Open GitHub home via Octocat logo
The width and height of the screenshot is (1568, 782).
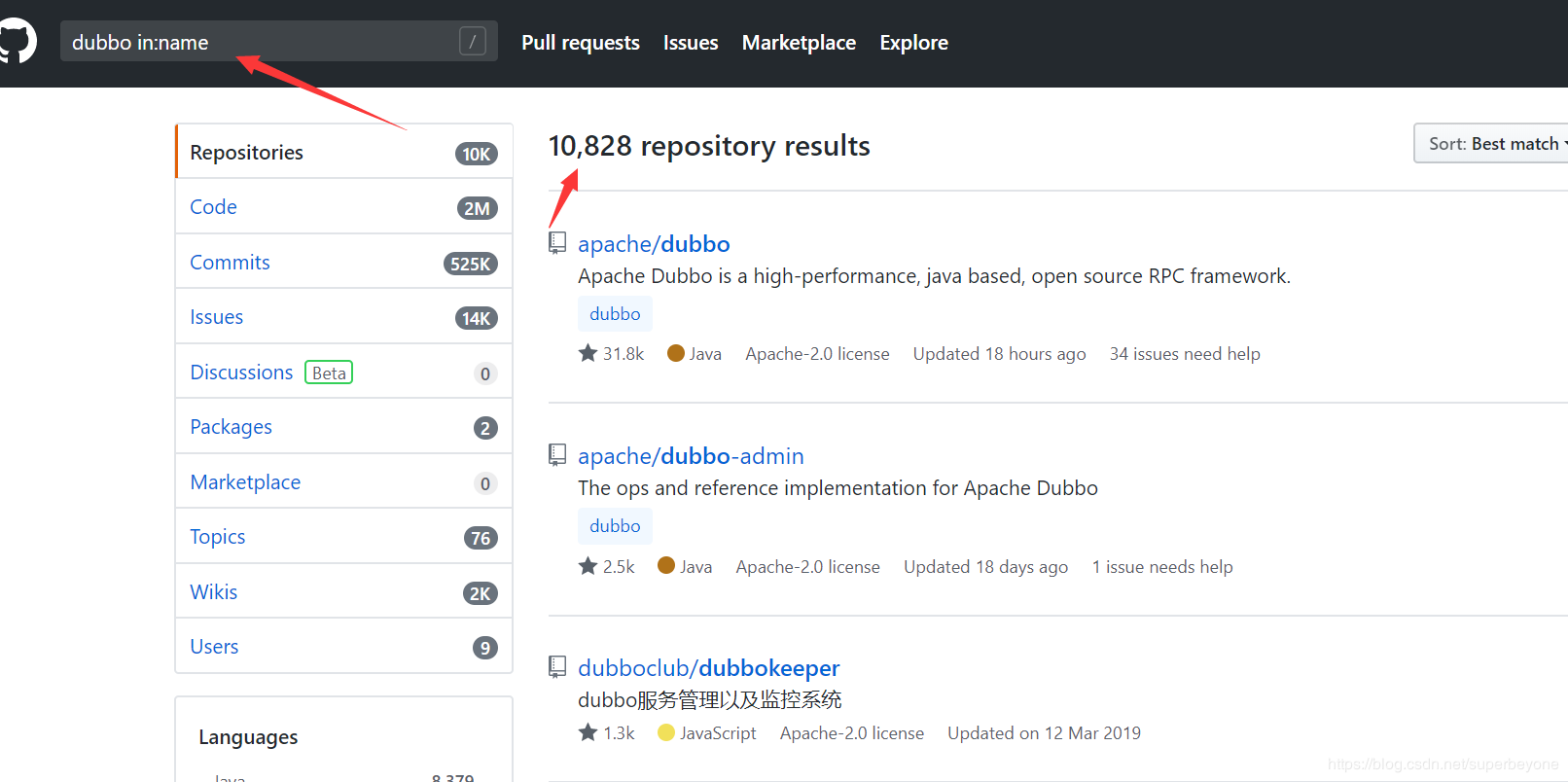click(x=17, y=41)
